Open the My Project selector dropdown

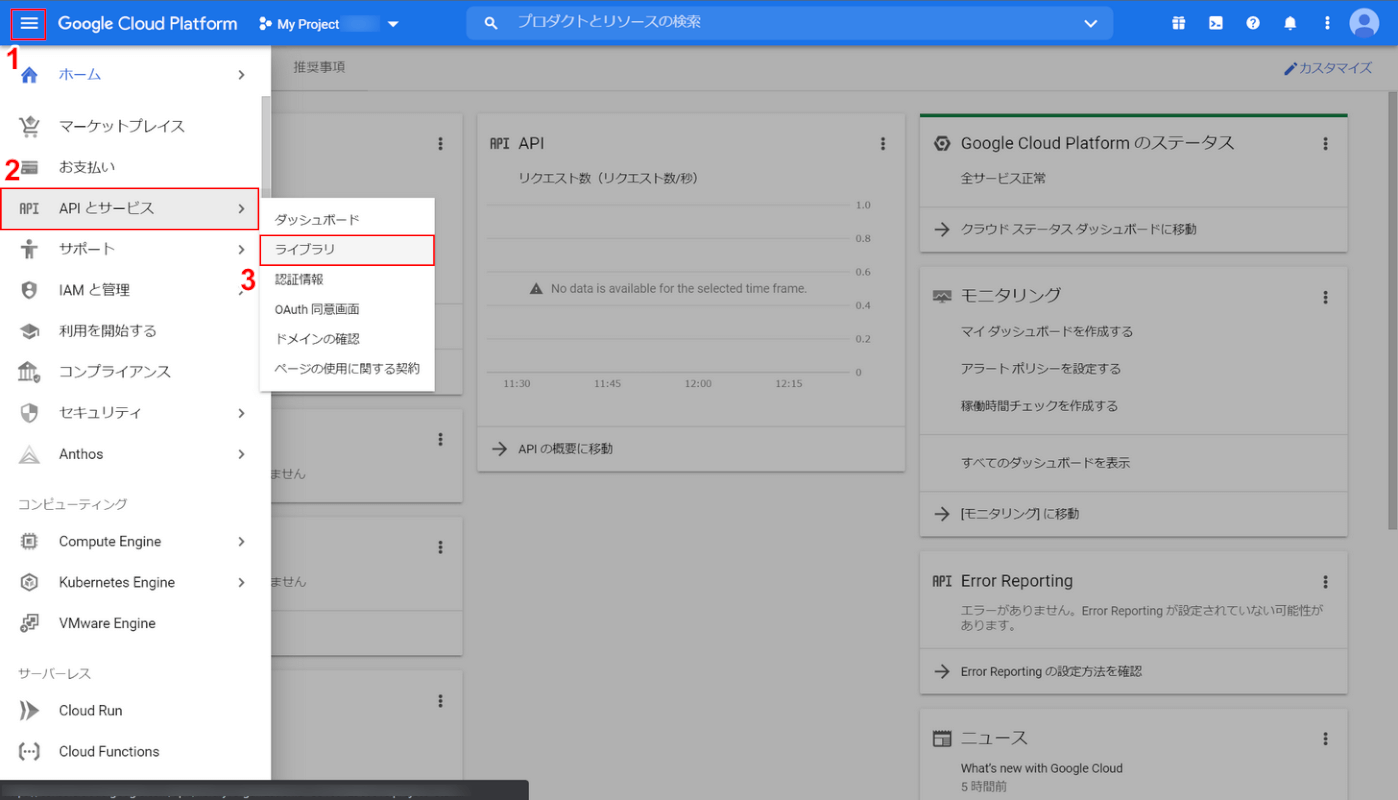[x=329, y=24]
